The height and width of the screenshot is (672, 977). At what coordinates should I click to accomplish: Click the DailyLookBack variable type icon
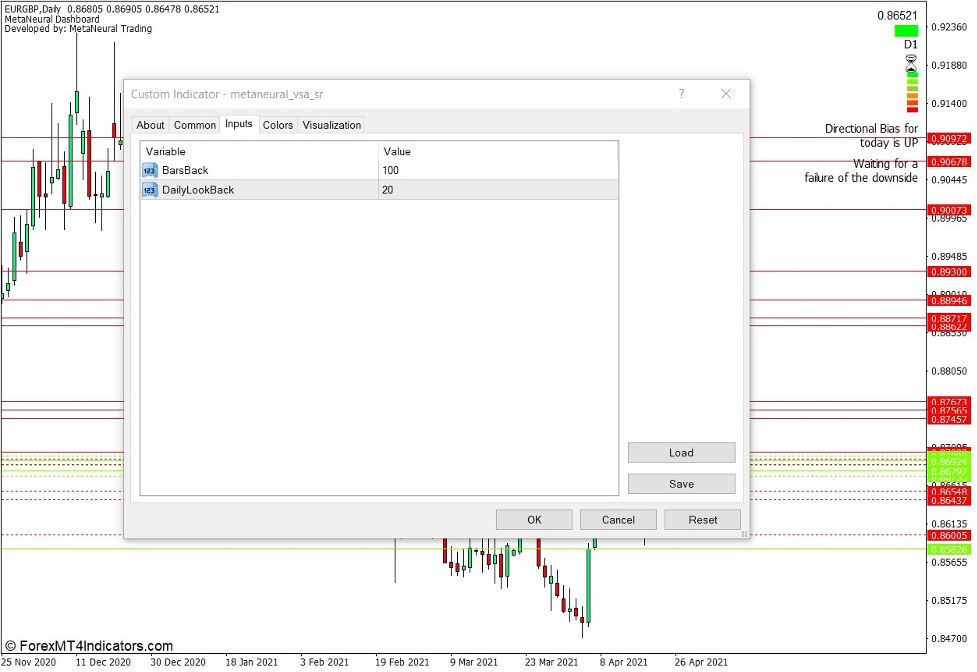coord(150,189)
